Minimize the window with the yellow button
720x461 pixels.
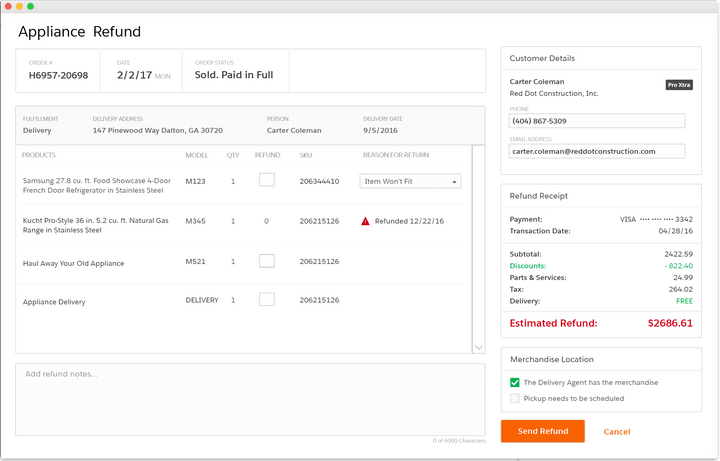coord(18,6)
